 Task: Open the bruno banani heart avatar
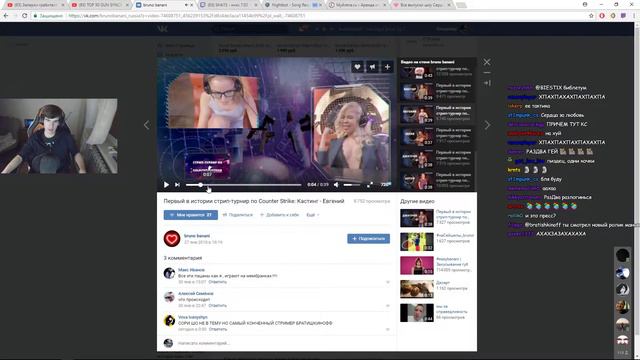point(172,239)
